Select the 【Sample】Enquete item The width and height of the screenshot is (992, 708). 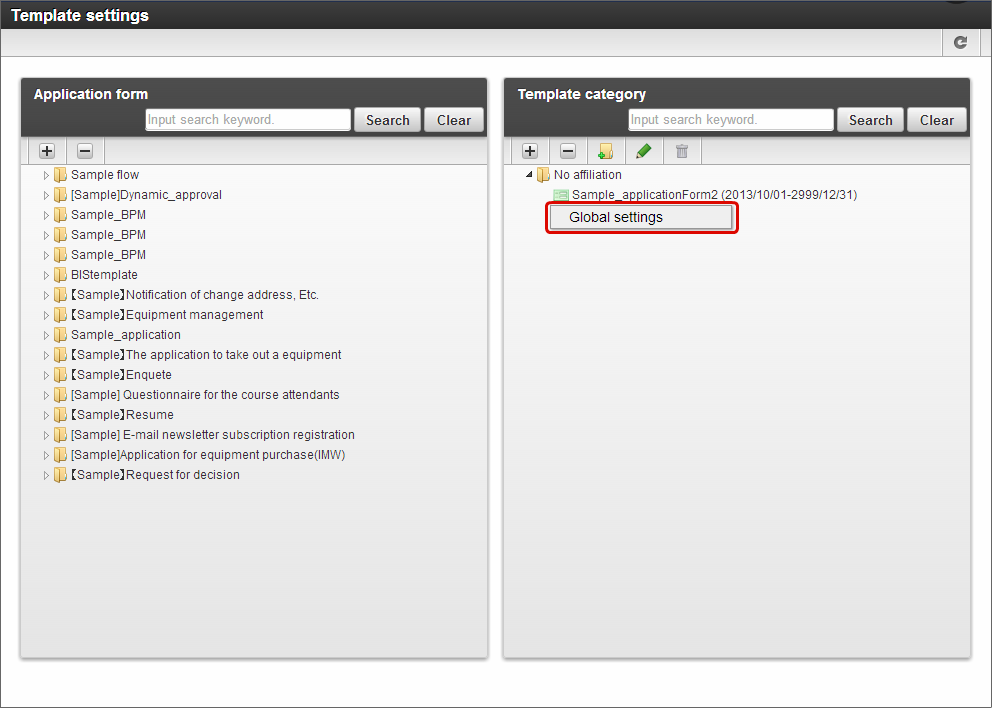click(121, 375)
